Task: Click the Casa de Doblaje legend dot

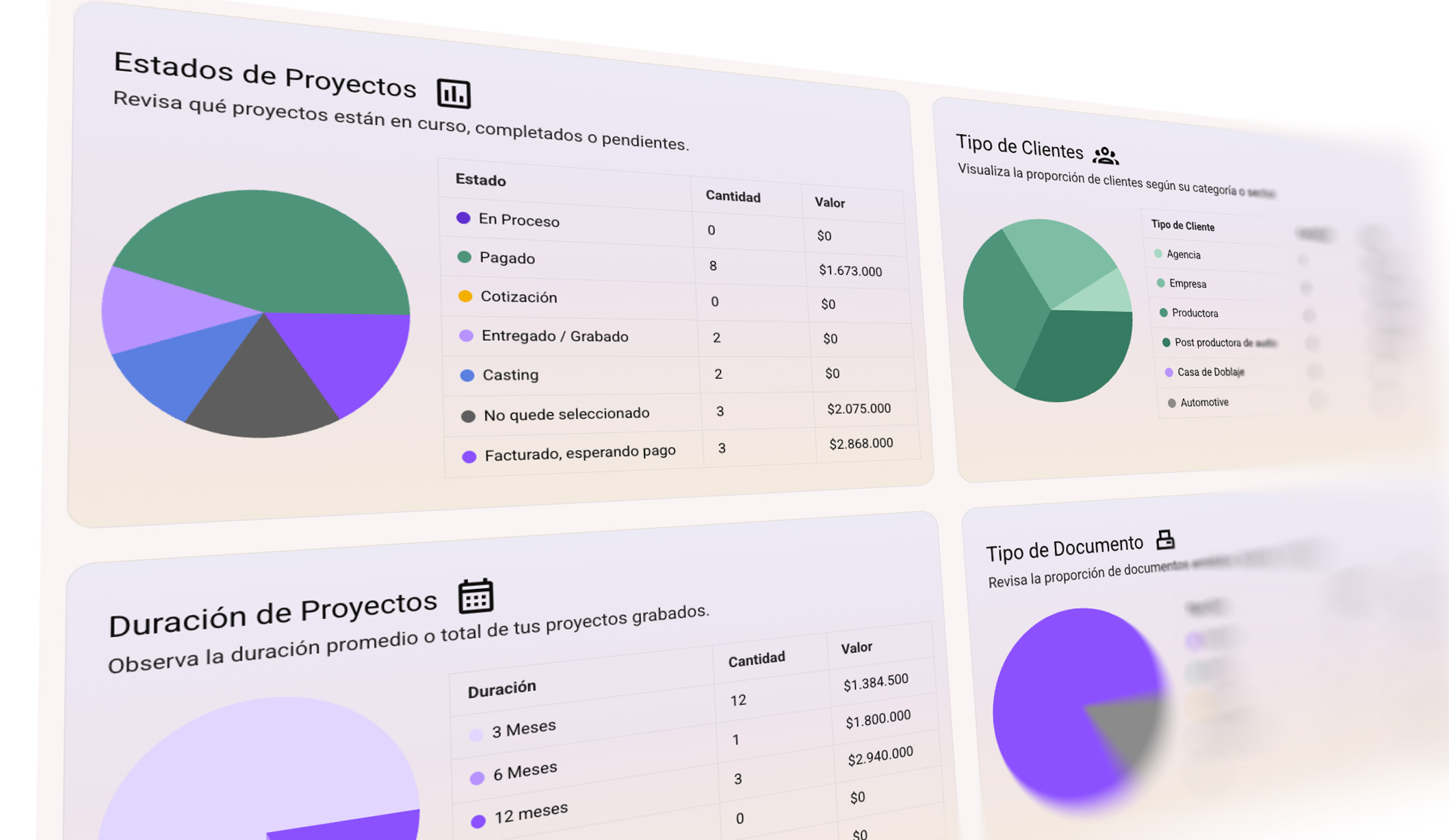Action: click(1169, 372)
